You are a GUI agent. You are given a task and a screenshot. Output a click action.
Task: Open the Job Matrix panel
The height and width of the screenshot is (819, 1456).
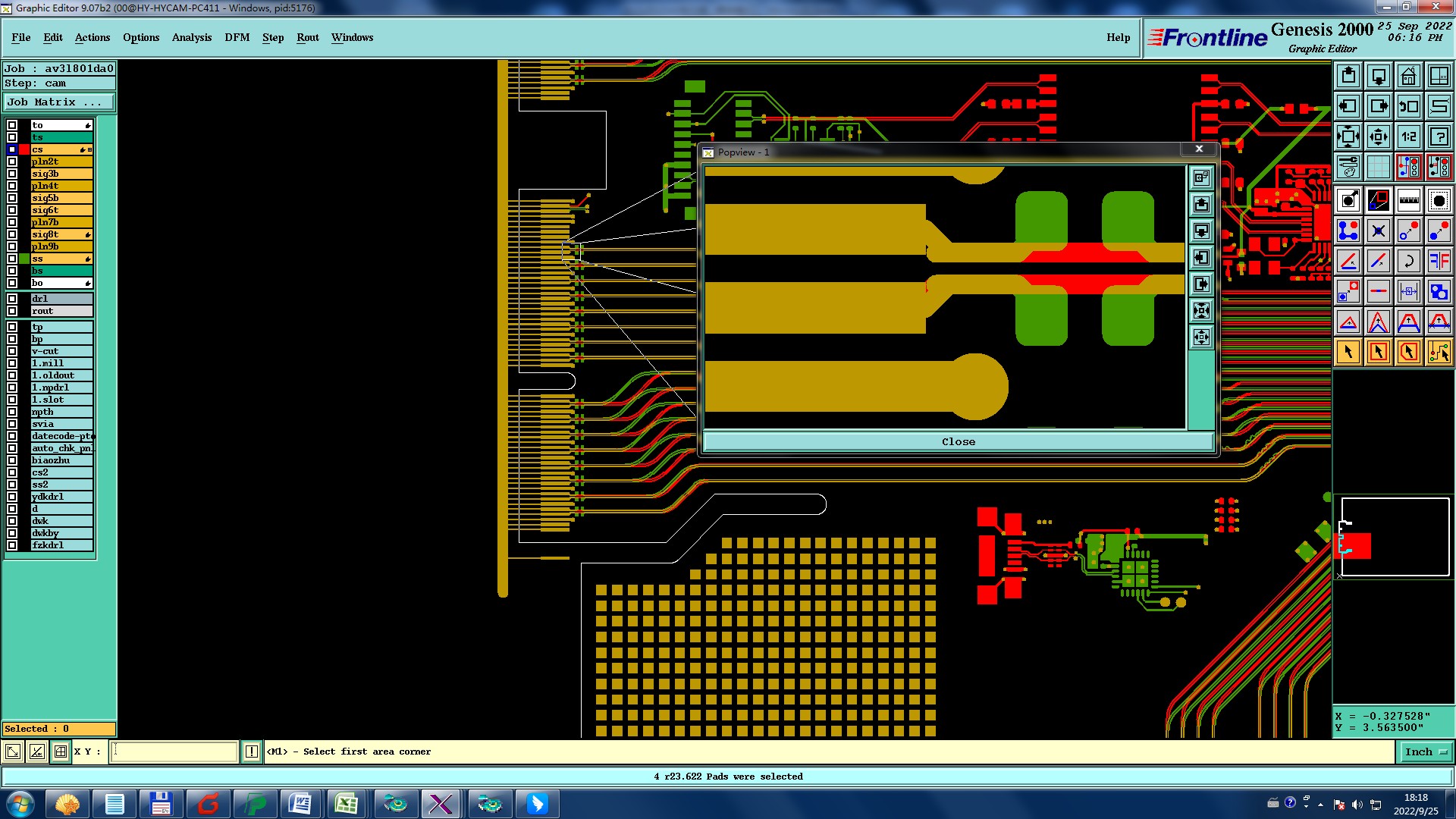(59, 102)
